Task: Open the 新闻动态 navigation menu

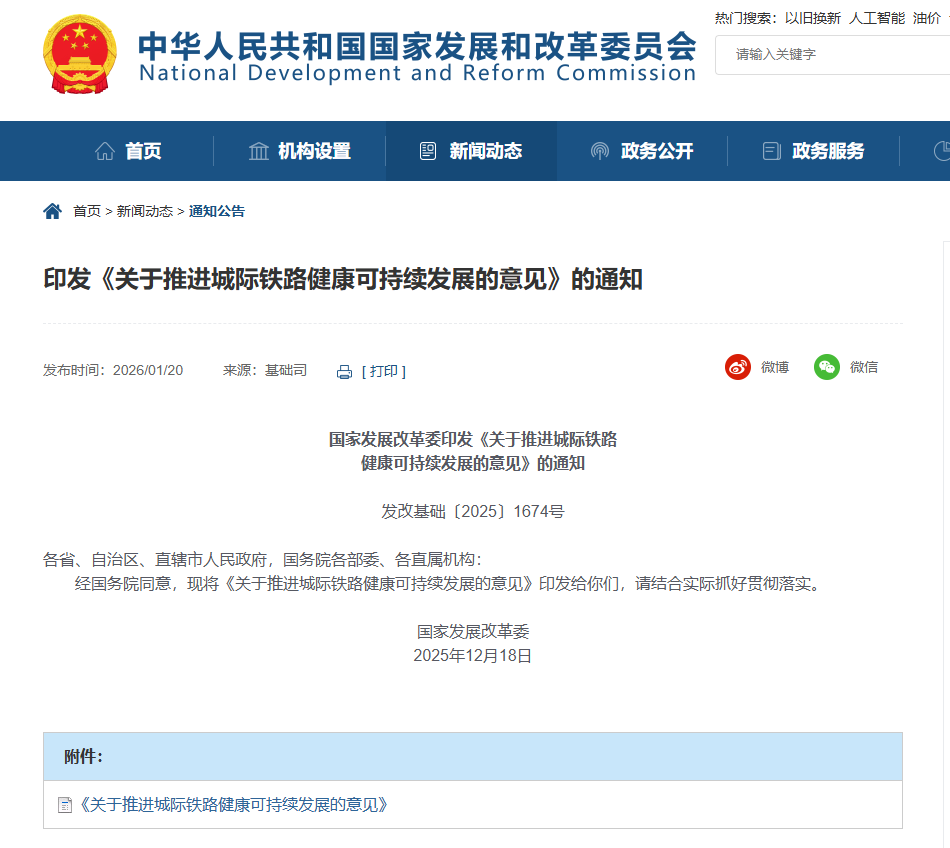Action: coord(487,150)
